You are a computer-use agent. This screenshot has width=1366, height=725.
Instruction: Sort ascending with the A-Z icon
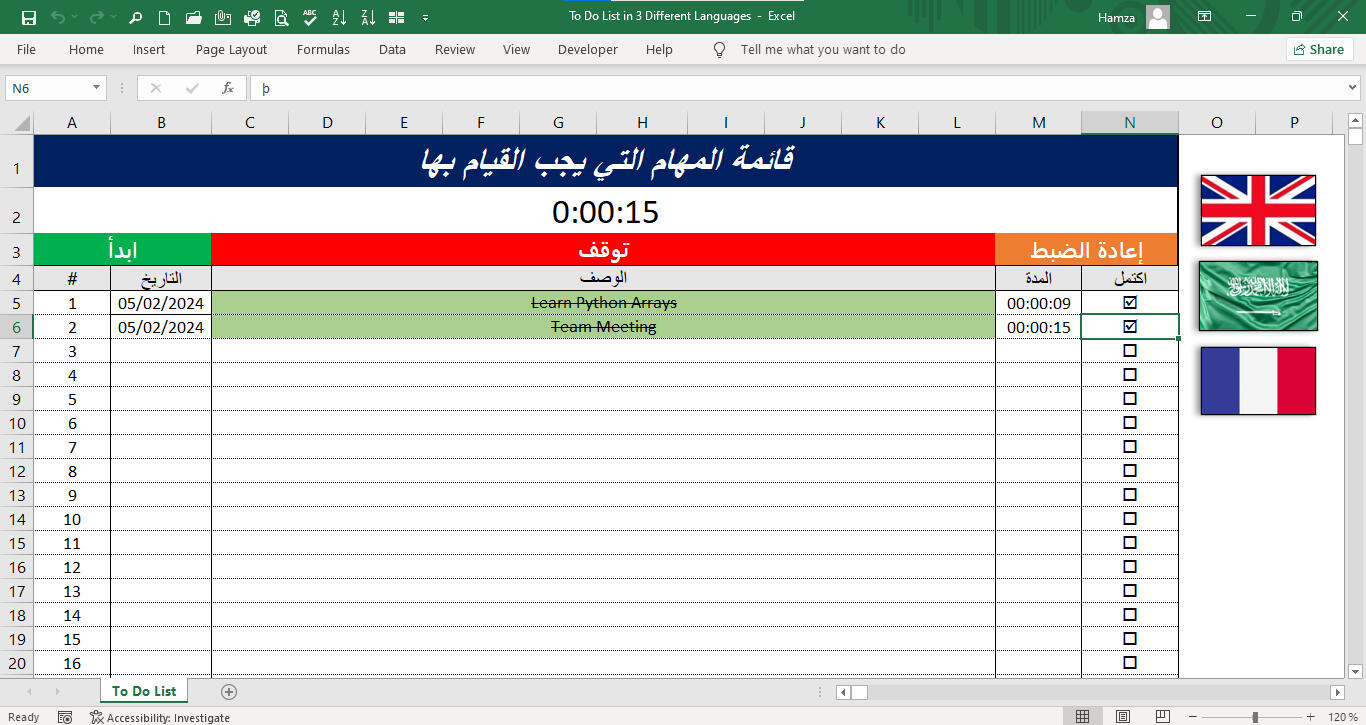[x=339, y=17]
